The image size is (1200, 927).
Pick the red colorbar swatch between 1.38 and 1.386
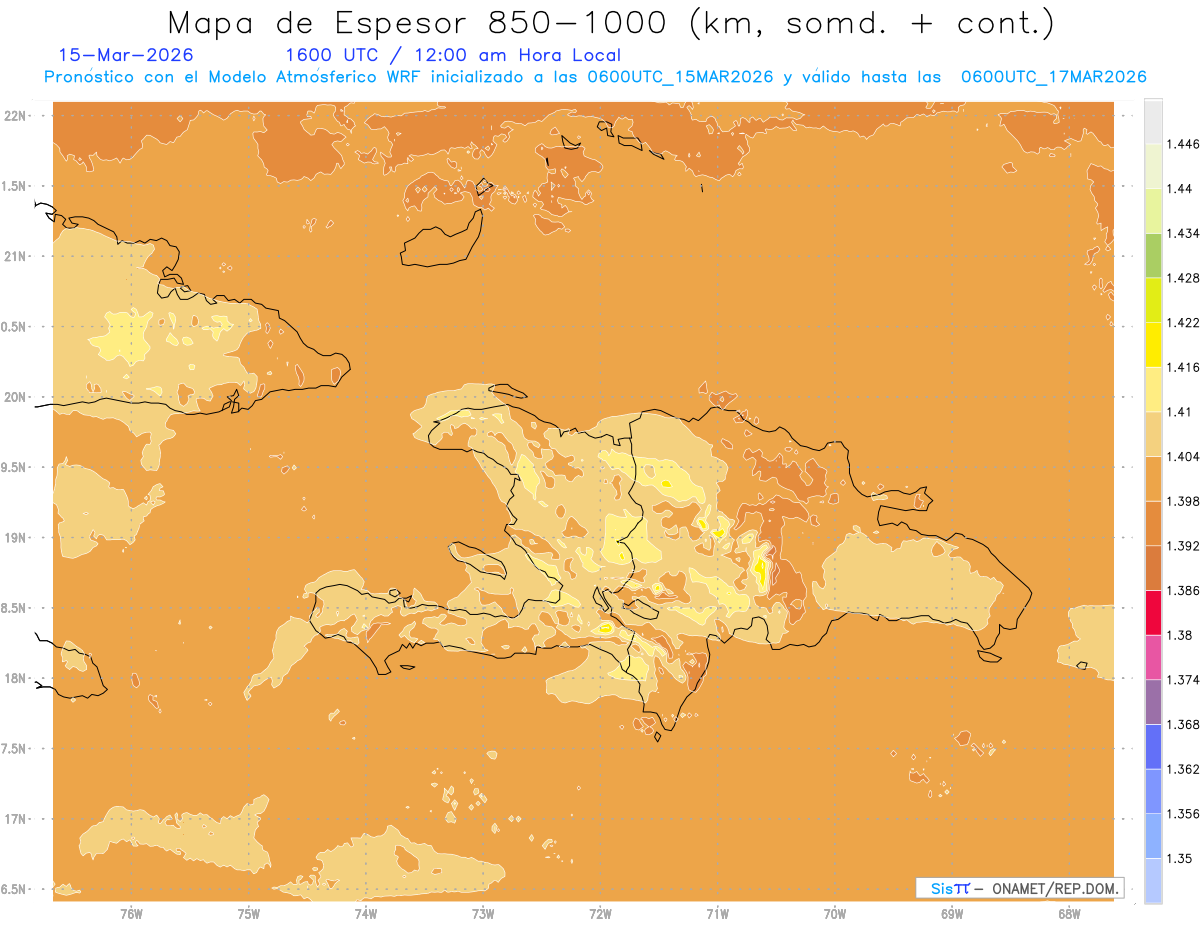point(1153,613)
